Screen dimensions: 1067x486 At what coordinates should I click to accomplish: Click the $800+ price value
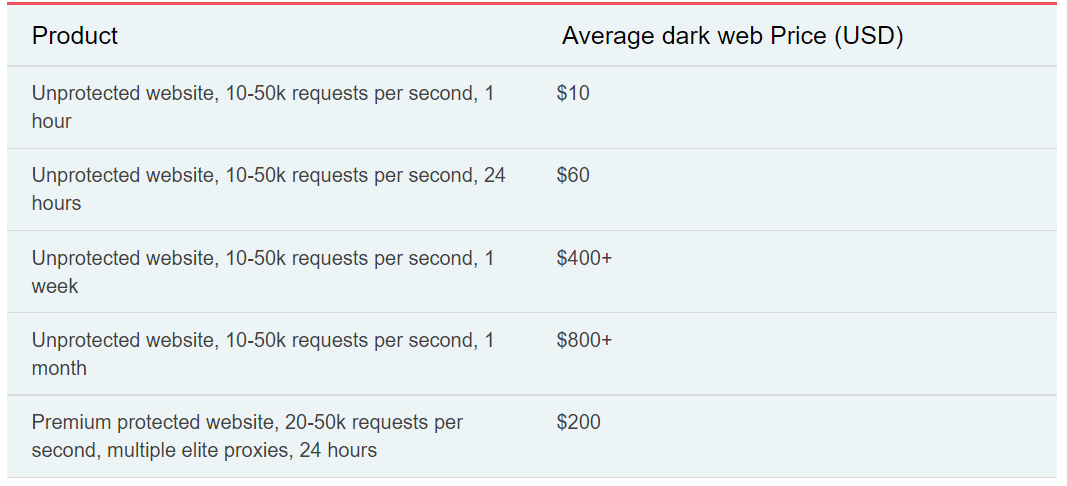coord(584,340)
